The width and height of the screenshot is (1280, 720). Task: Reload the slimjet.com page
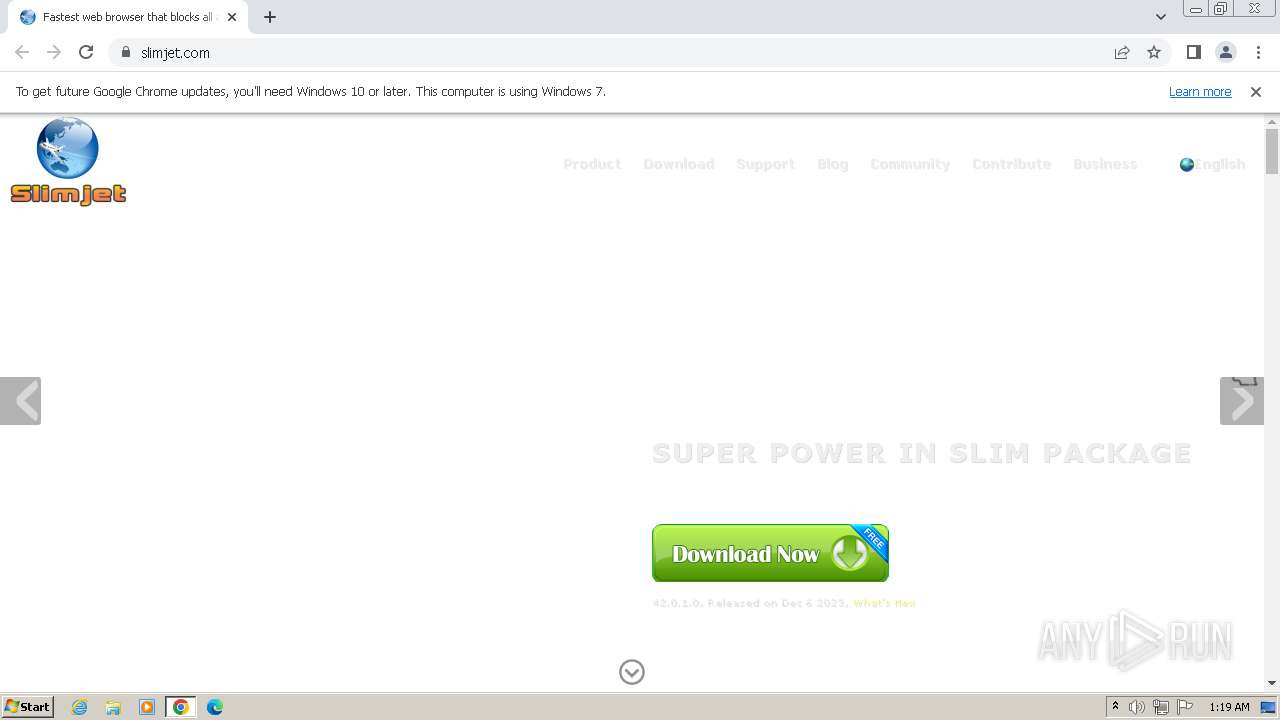(86, 52)
